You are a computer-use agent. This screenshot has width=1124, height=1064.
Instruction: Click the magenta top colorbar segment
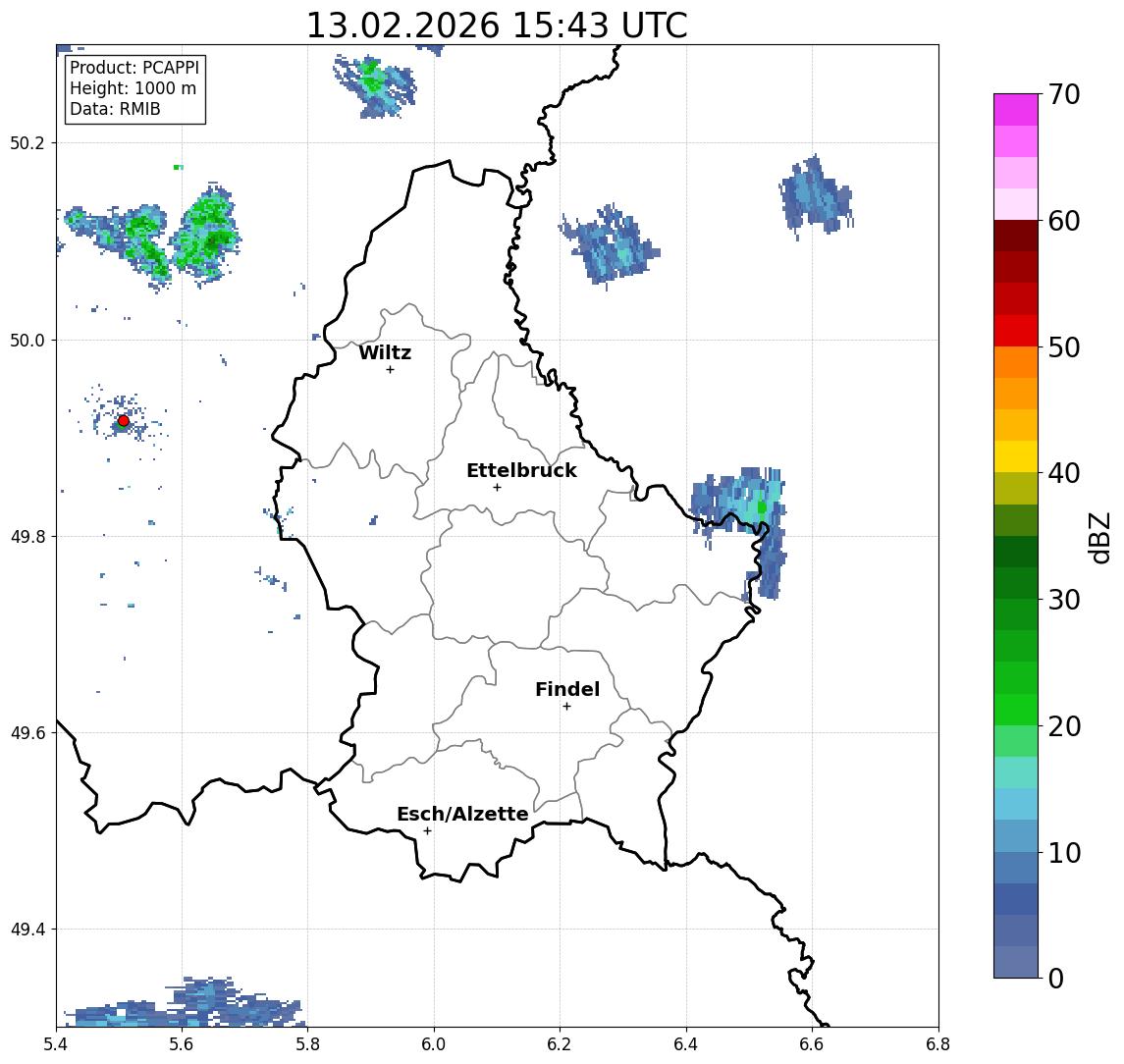(1016, 110)
